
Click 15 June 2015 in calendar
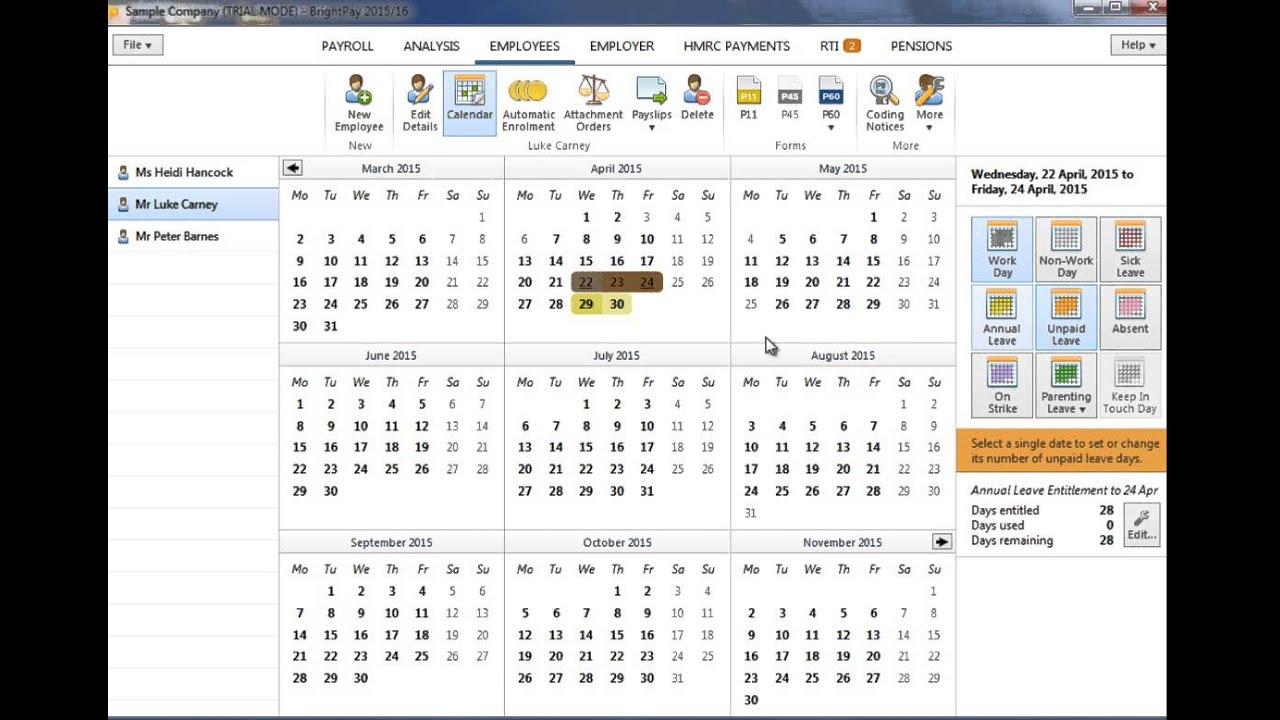pyautogui.click(x=299, y=447)
